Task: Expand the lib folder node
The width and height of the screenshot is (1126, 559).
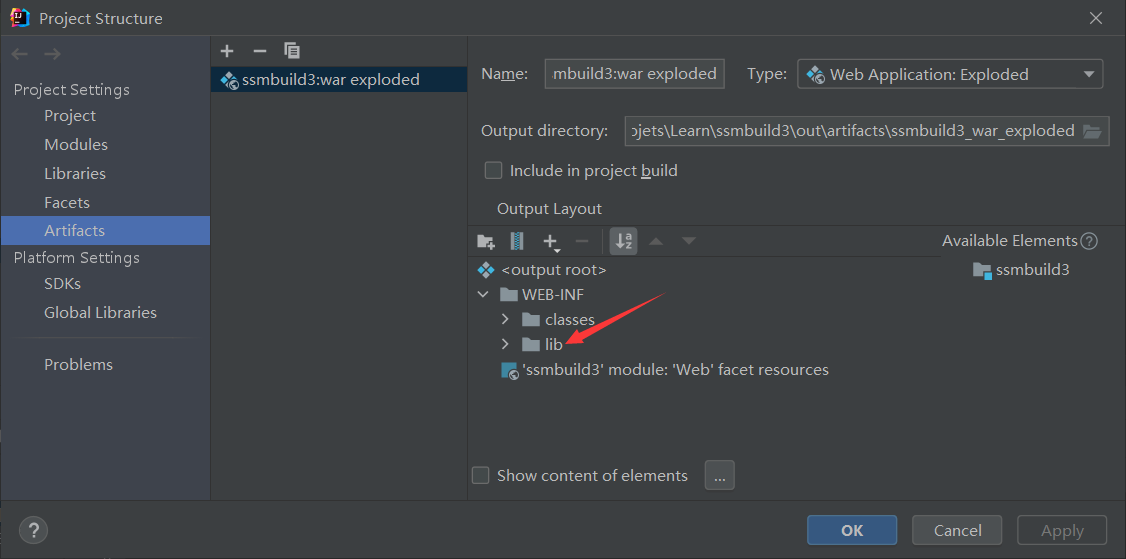Action: [x=505, y=344]
